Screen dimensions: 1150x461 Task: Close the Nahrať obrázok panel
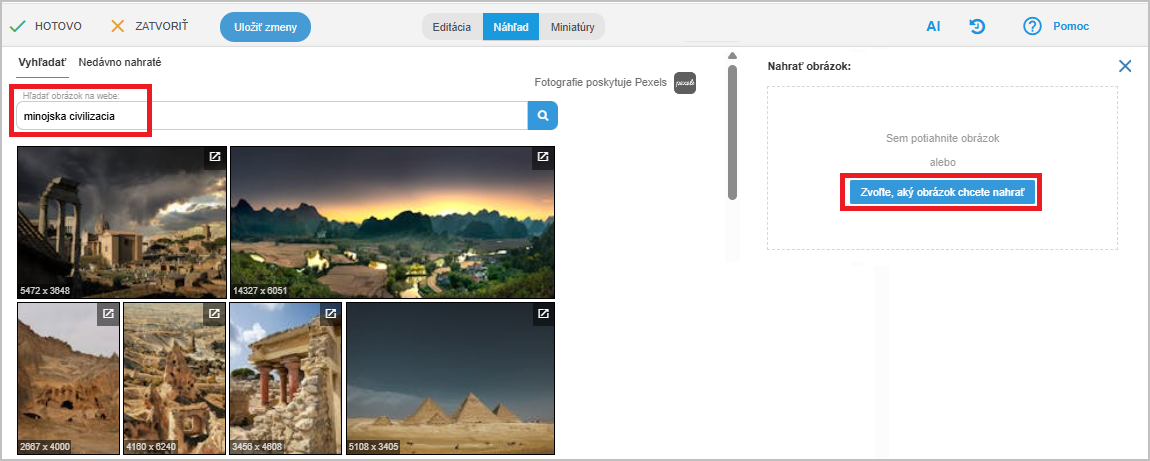point(1125,66)
